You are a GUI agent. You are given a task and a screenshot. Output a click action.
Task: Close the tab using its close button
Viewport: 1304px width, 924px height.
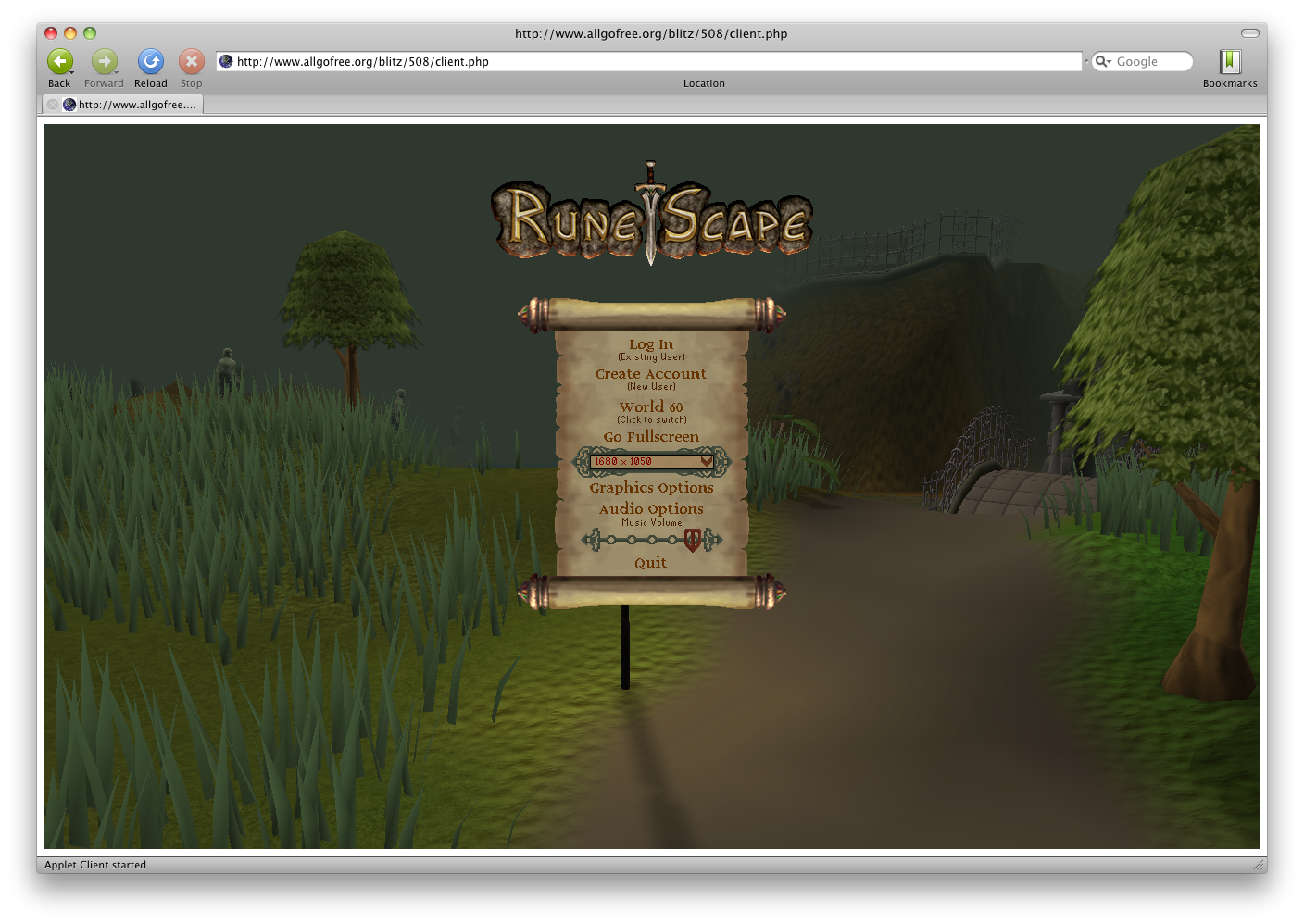pyautogui.click(x=53, y=105)
